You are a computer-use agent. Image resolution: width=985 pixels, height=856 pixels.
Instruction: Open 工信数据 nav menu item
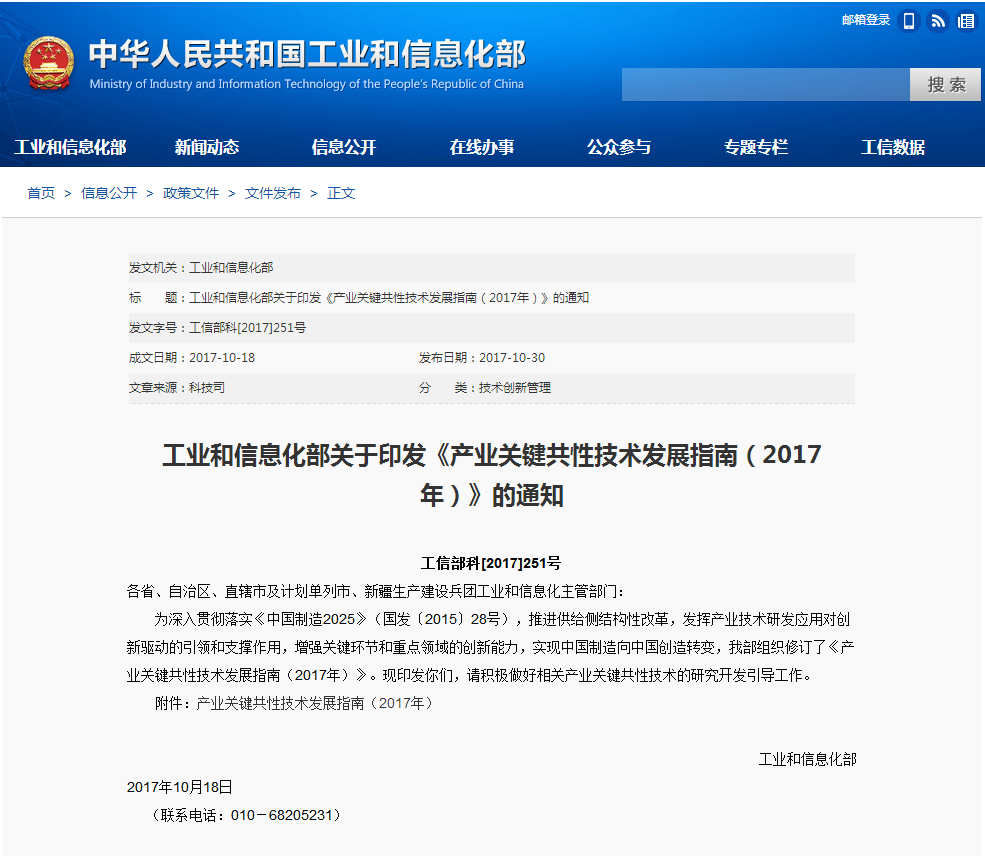coord(893,147)
